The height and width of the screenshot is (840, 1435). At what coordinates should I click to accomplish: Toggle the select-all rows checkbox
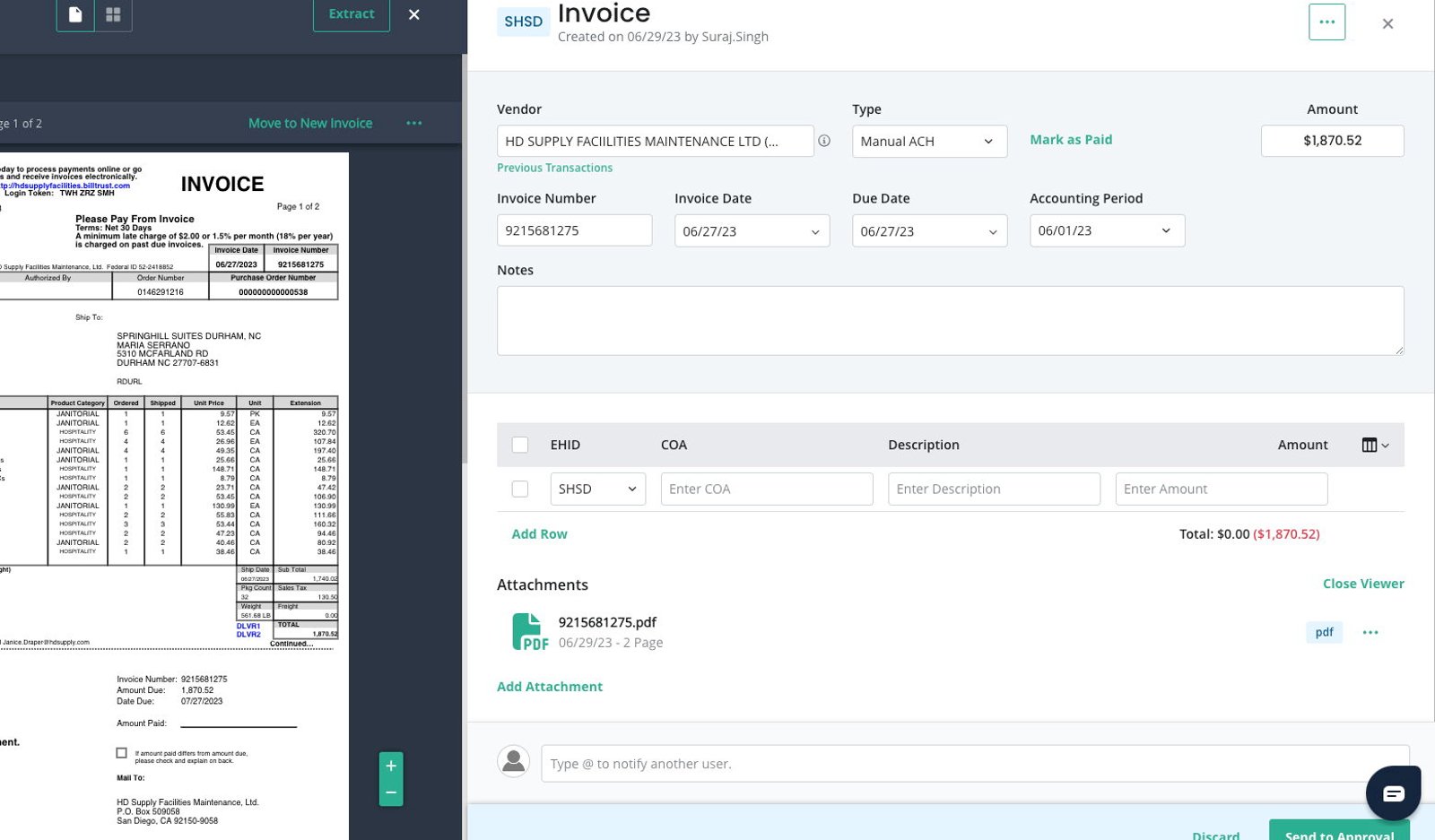point(520,445)
